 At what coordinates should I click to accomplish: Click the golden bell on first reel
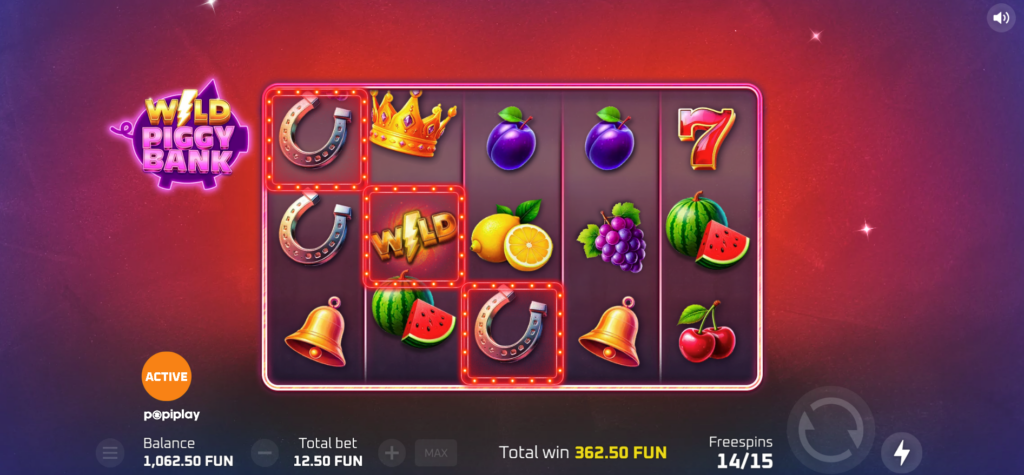point(316,331)
